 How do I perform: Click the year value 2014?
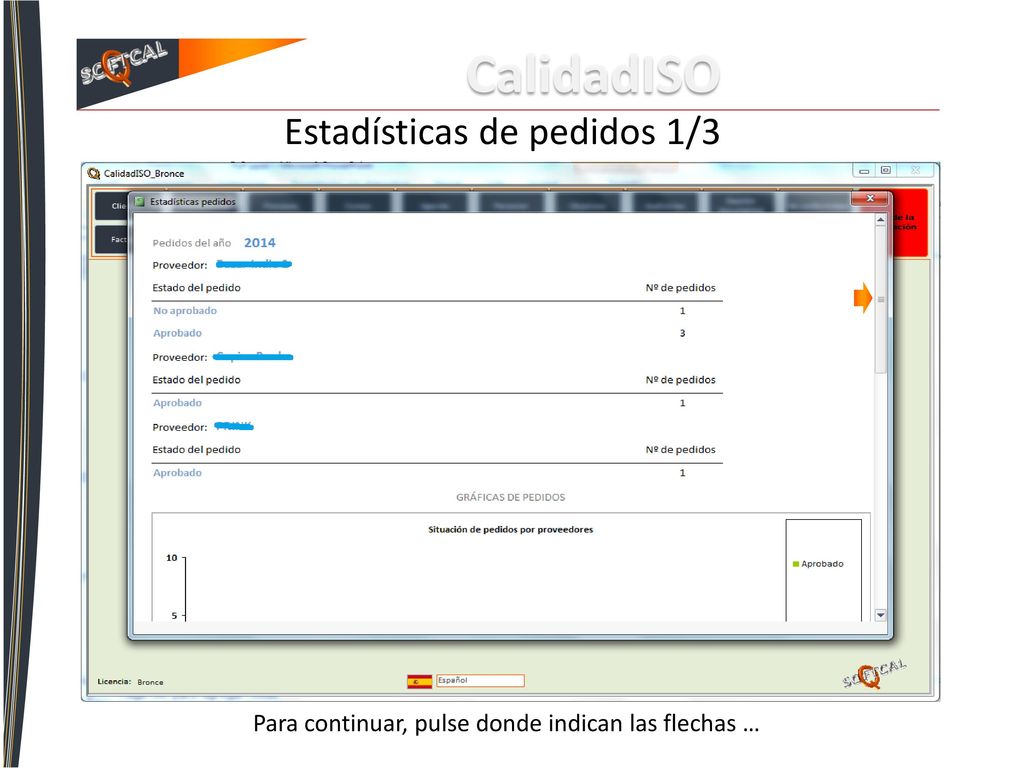click(259, 243)
